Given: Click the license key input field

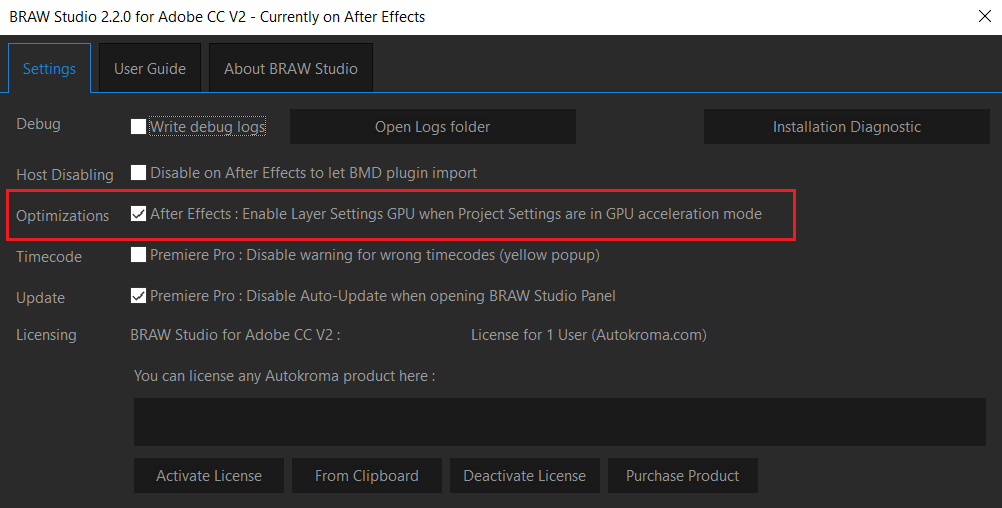Looking at the screenshot, I should [559, 422].
